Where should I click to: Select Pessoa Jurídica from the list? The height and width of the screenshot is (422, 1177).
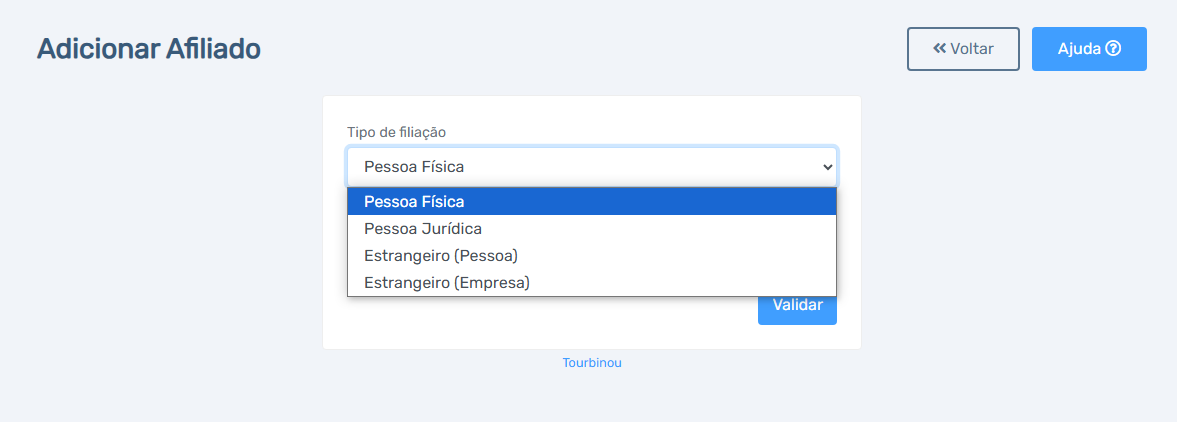pyautogui.click(x=592, y=228)
